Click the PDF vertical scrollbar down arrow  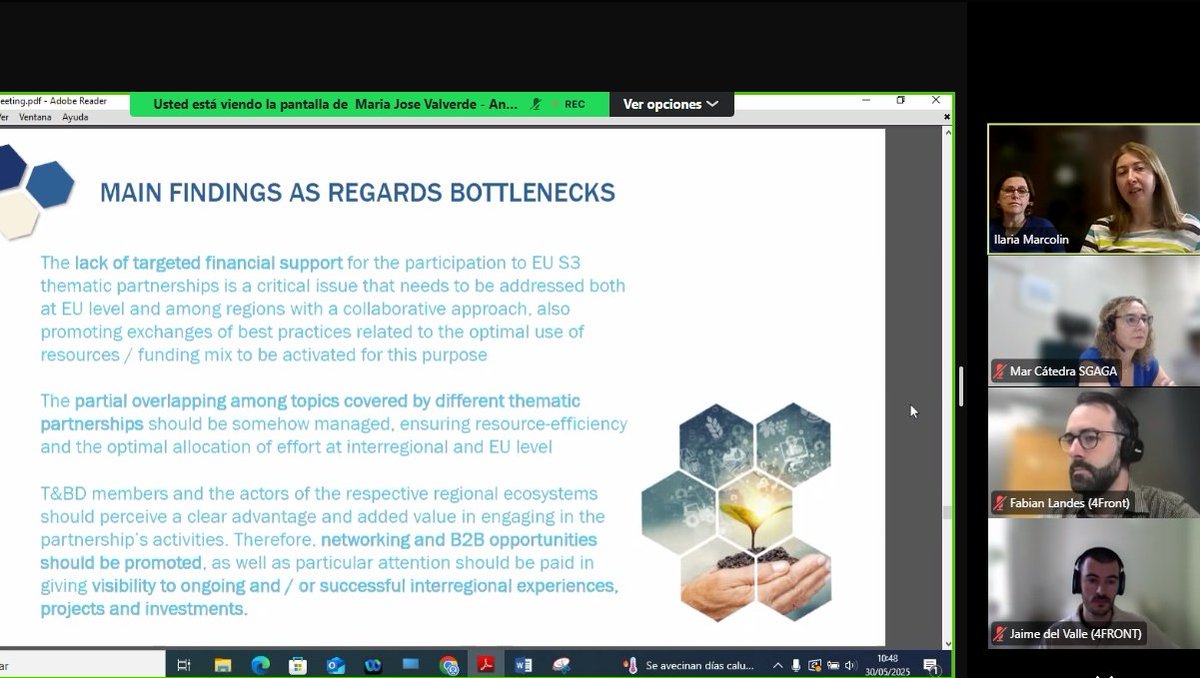click(946, 644)
